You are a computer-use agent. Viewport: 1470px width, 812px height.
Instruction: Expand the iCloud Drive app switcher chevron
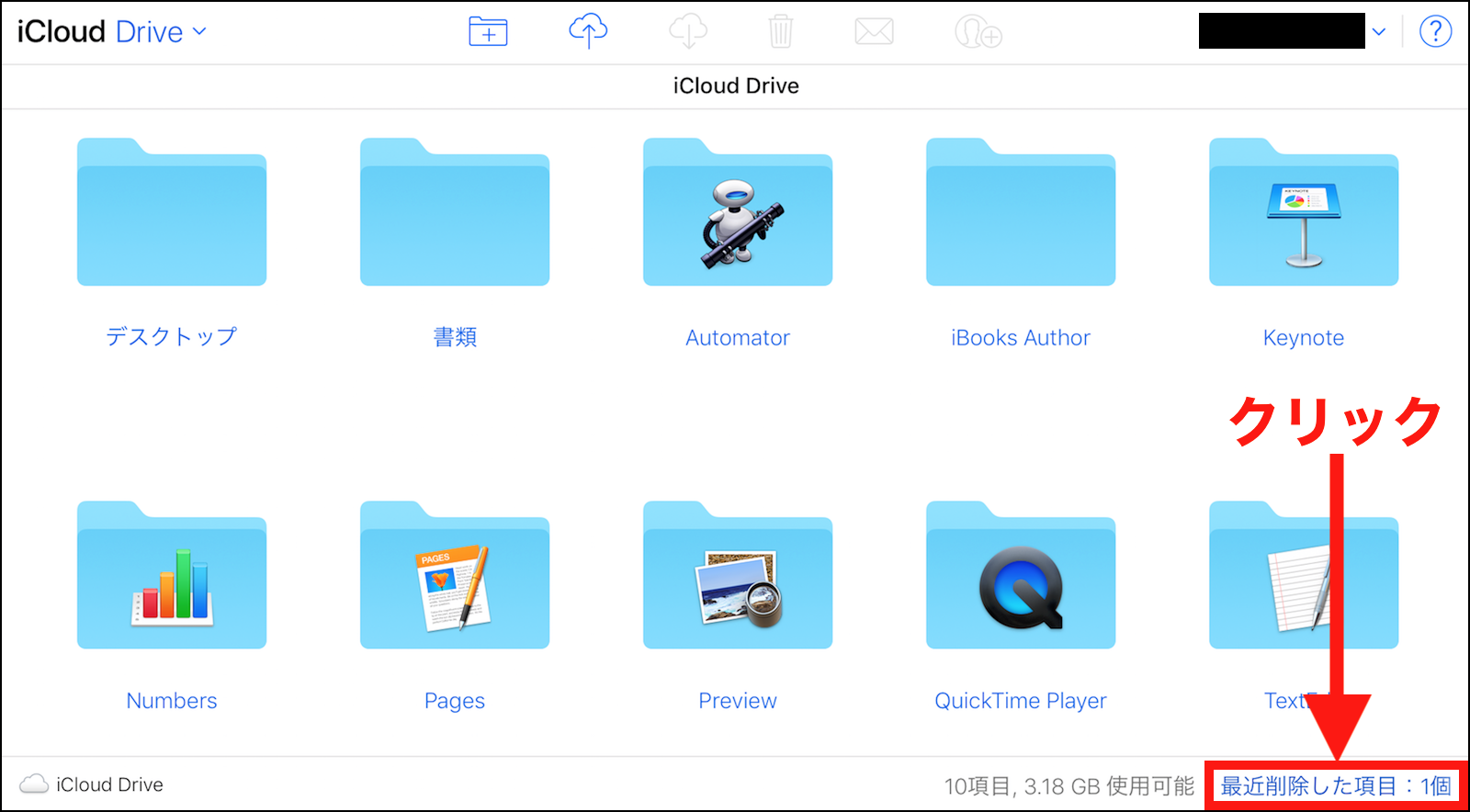pos(199,31)
